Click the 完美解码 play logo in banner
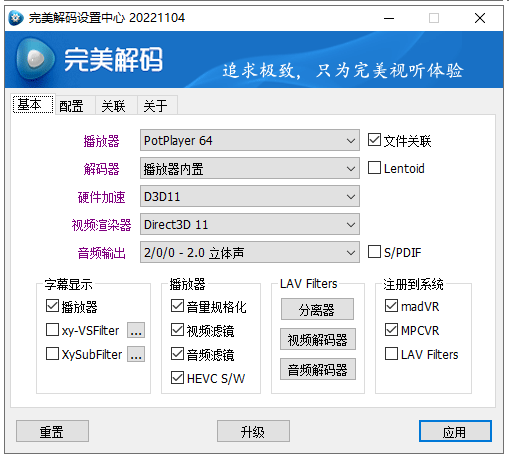Screen dimensions: 509x459 [35, 59]
